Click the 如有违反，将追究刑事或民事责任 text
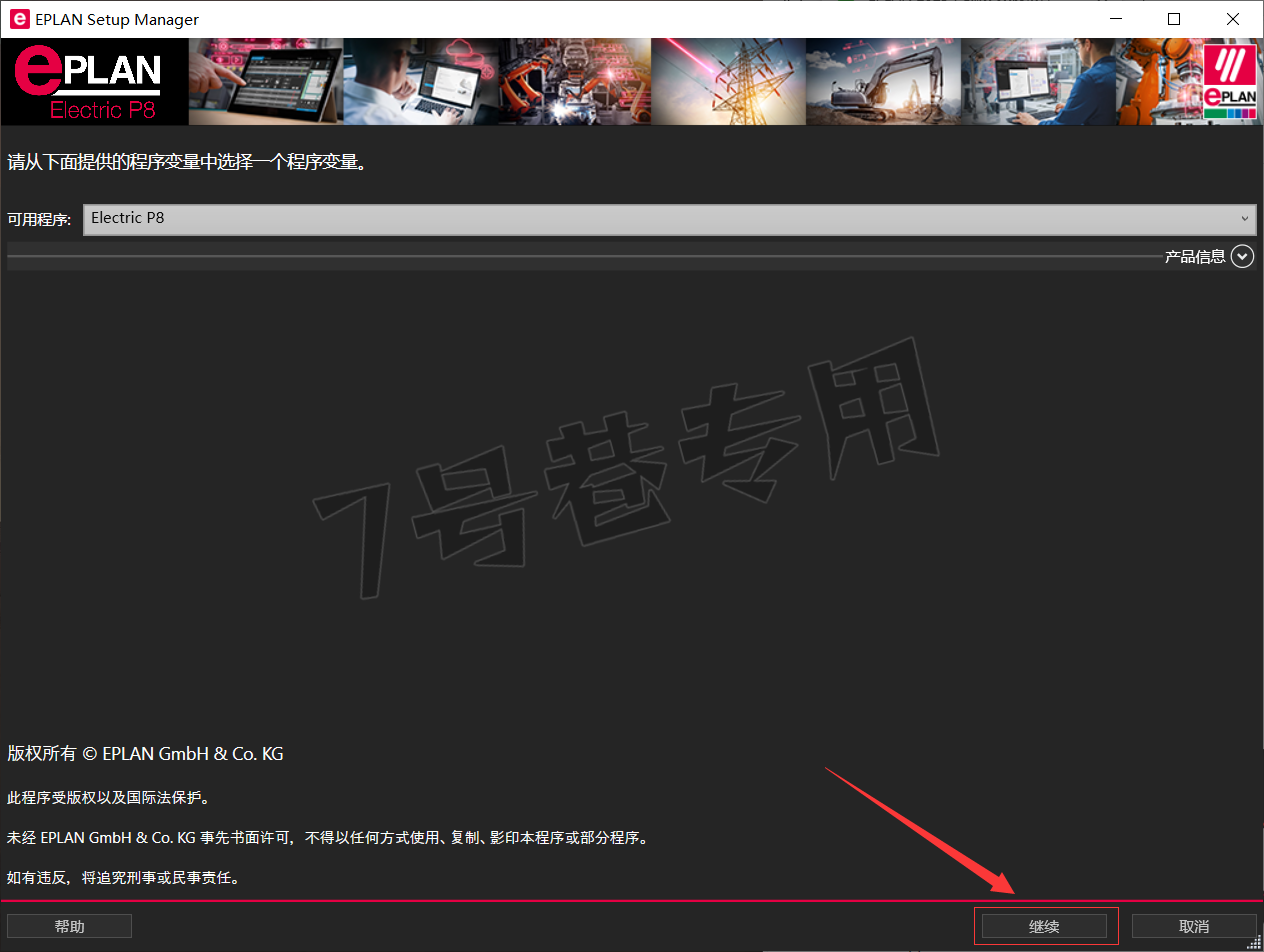Image resolution: width=1264 pixels, height=952 pixels. 123,878
